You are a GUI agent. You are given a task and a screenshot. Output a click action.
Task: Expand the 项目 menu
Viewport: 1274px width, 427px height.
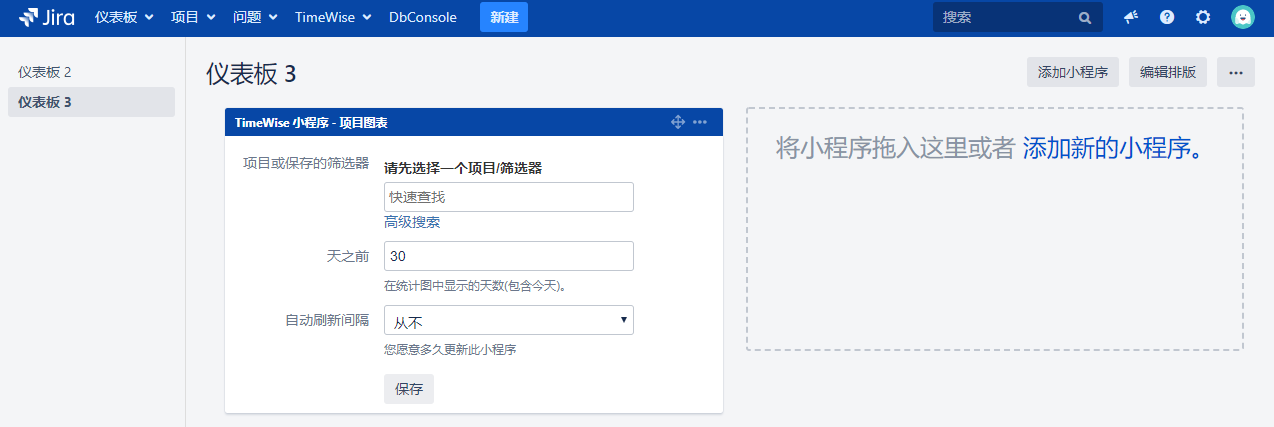(192, 17)
